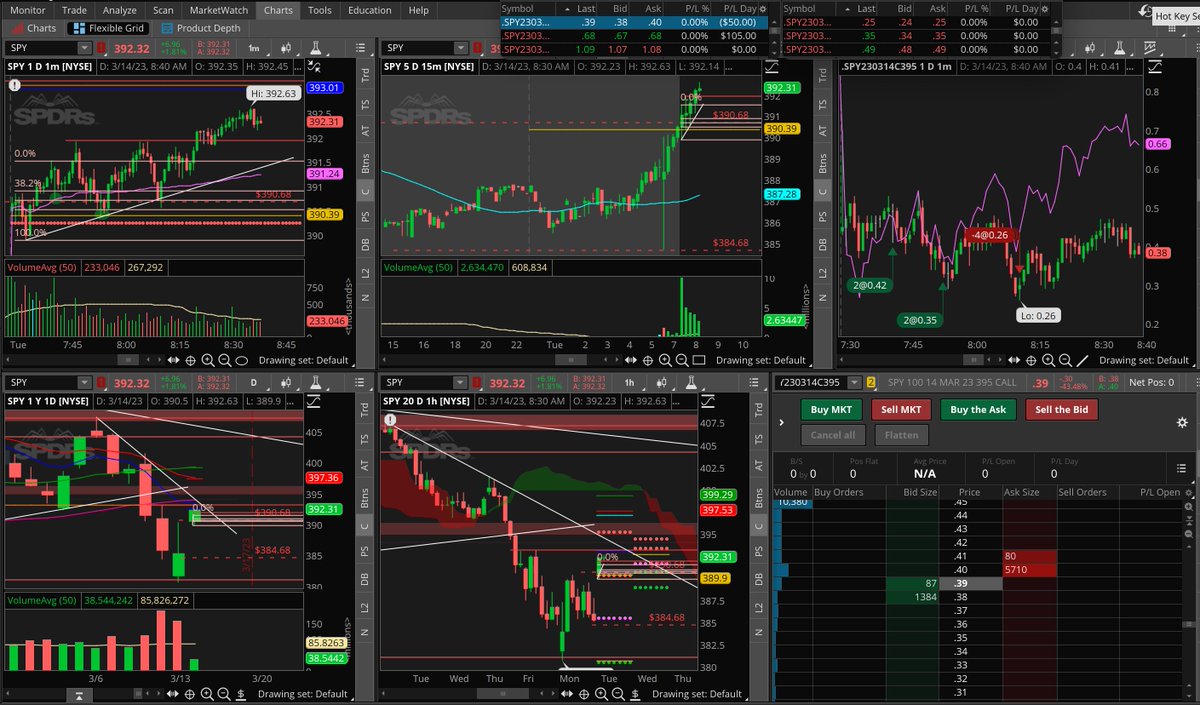Click horizontal expand arrows on 1m chart
This screenshot has width=1200, height=705.
pyautogui.click(x=176, y=360)
